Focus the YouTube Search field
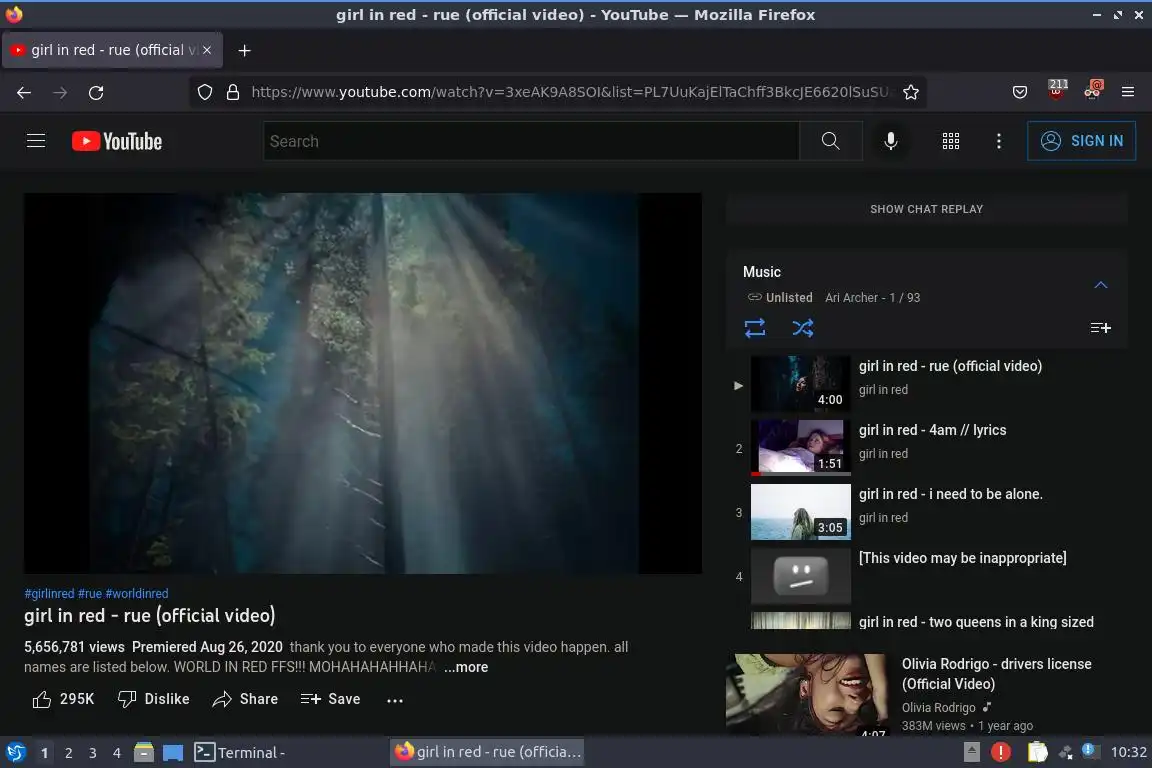 pos(531,141)
